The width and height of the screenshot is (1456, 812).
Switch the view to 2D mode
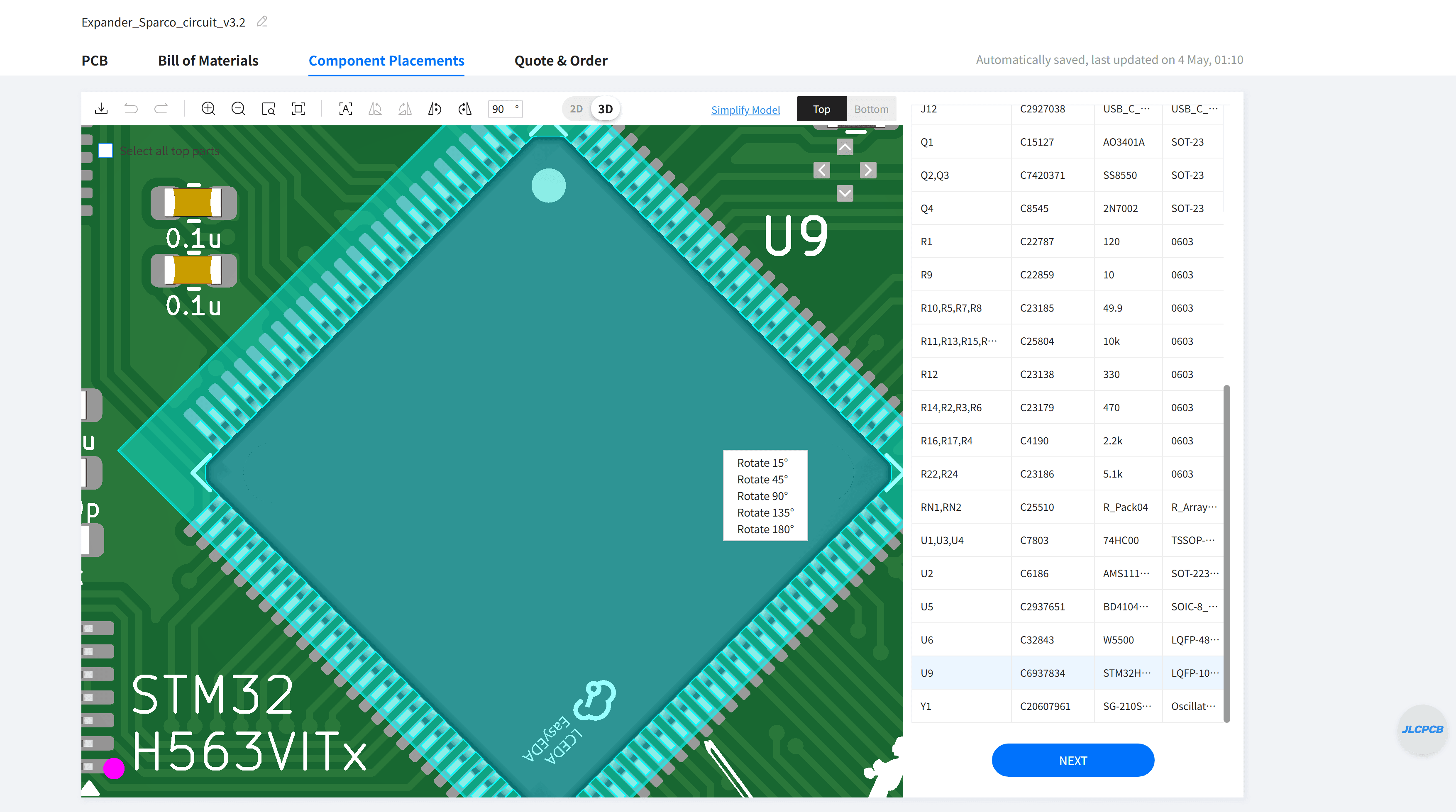(x=576, y=109)
